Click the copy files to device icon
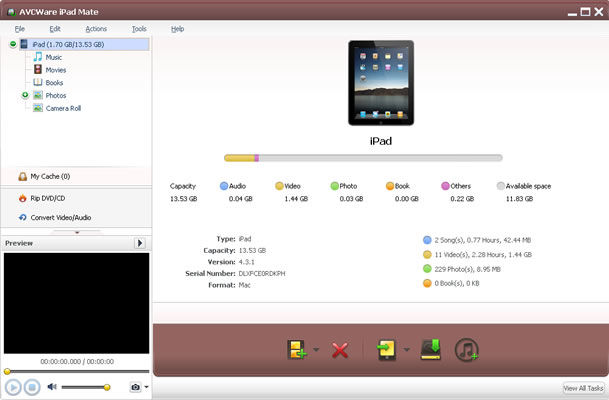 386,350
